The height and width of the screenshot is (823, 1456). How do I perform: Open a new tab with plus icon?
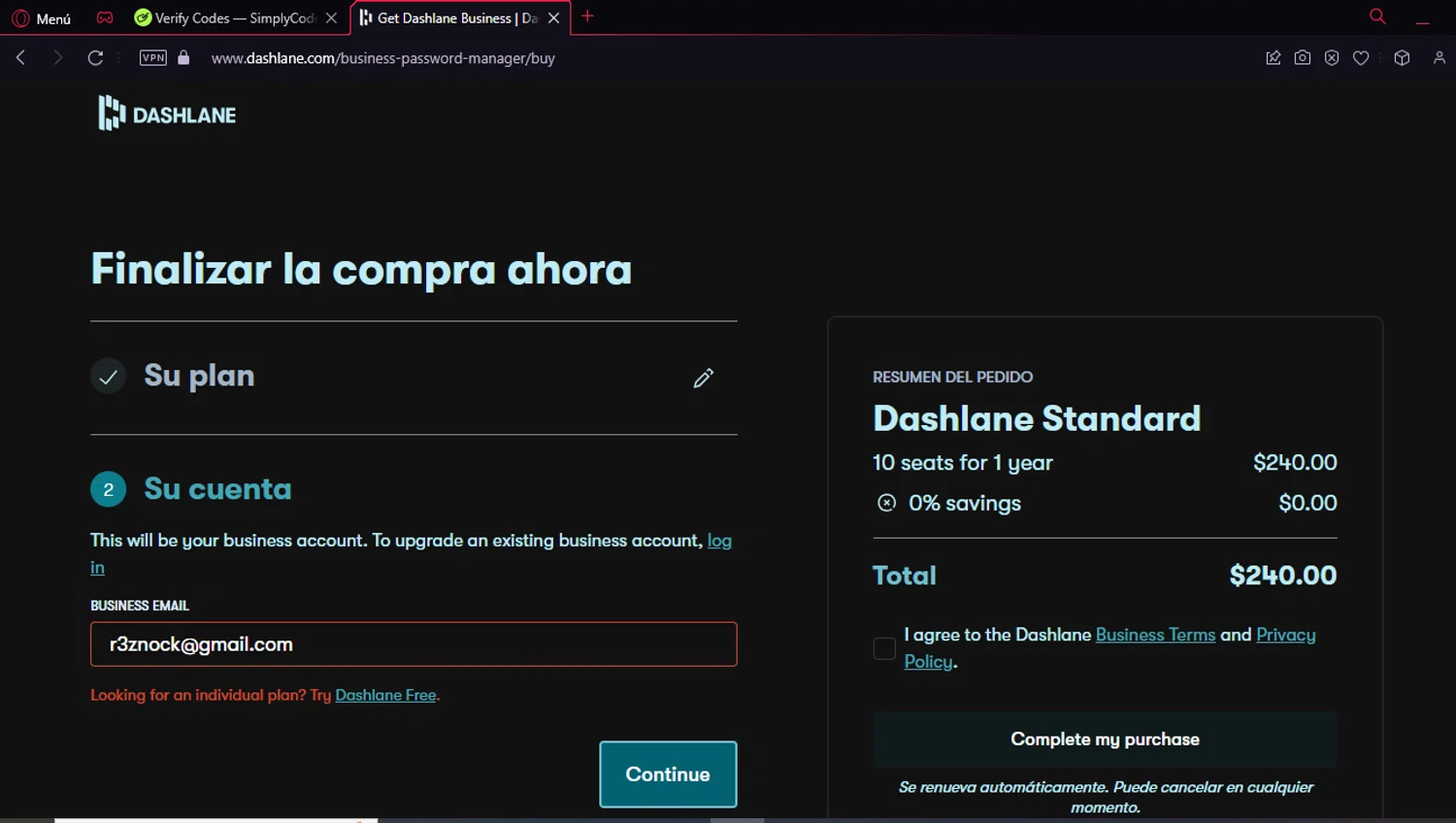[x=587, y=16]
